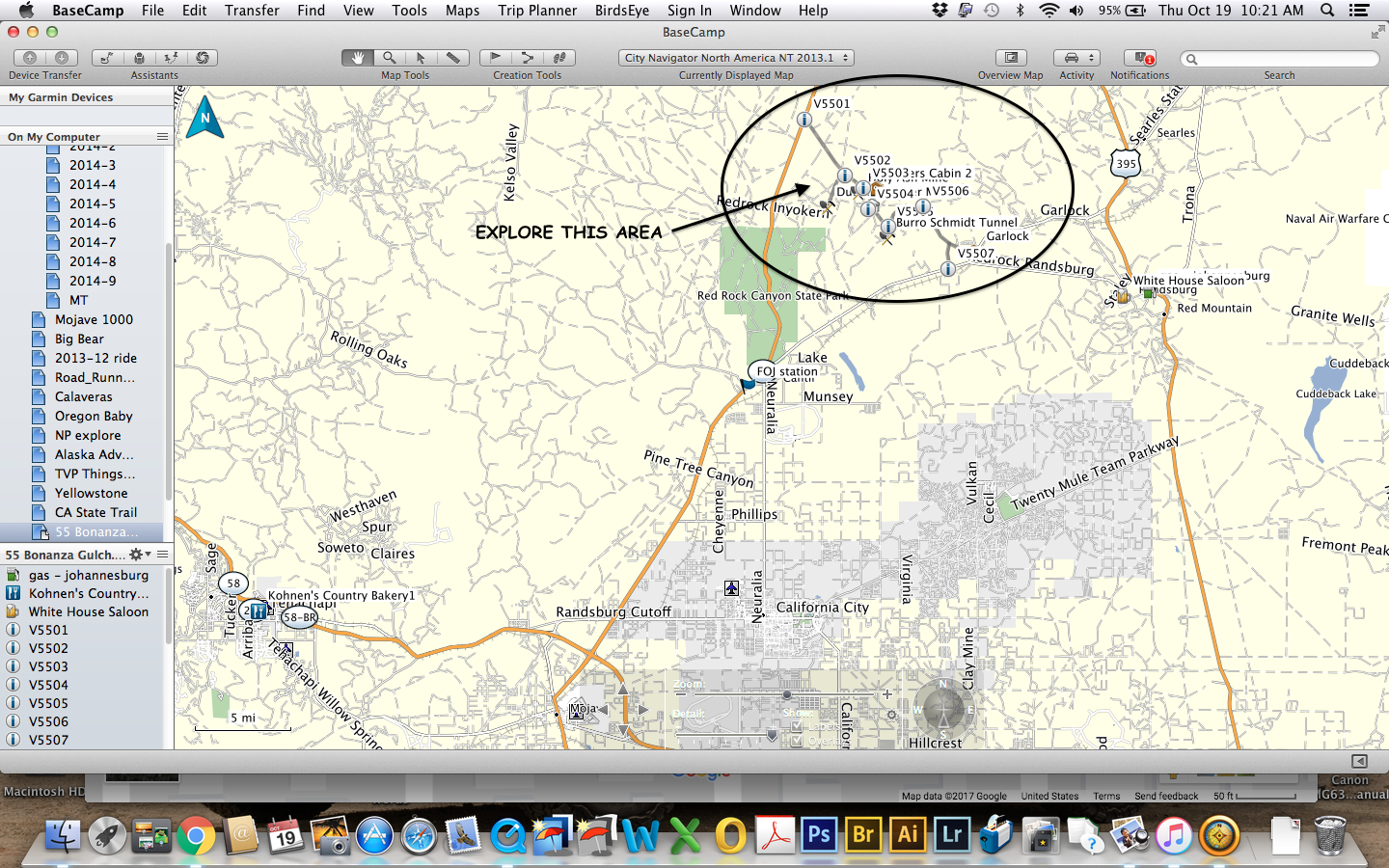Toggle the 55 Bonanza Gulch list view mode

pos(162,555)
